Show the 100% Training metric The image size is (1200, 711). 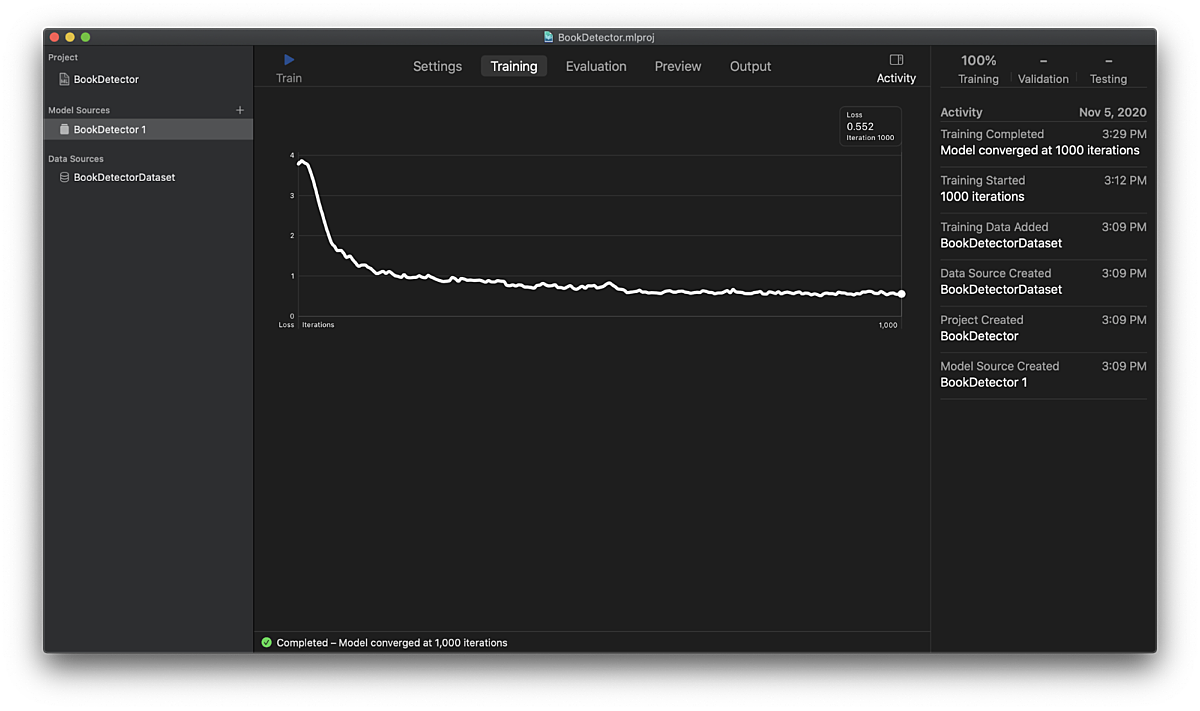[978, 69]
